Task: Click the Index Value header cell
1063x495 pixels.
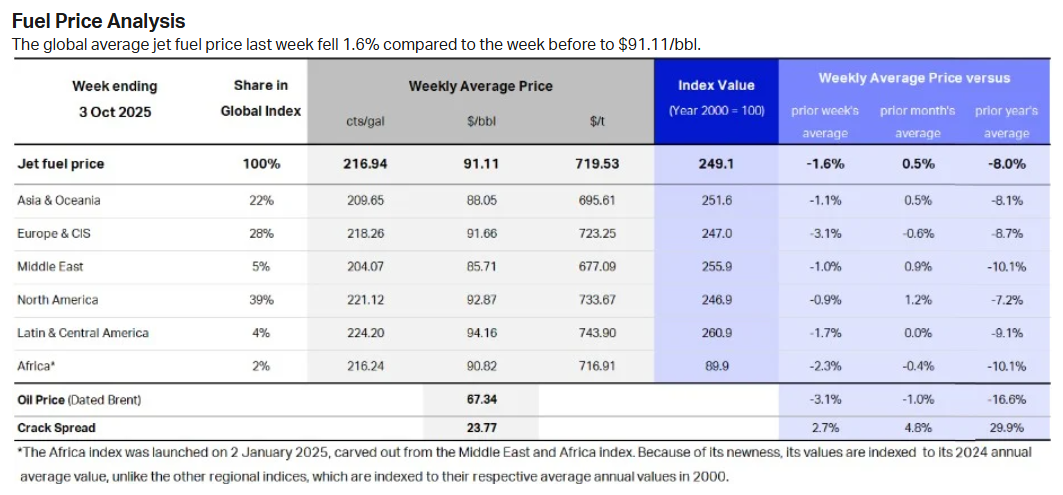Action: [716, 86]
